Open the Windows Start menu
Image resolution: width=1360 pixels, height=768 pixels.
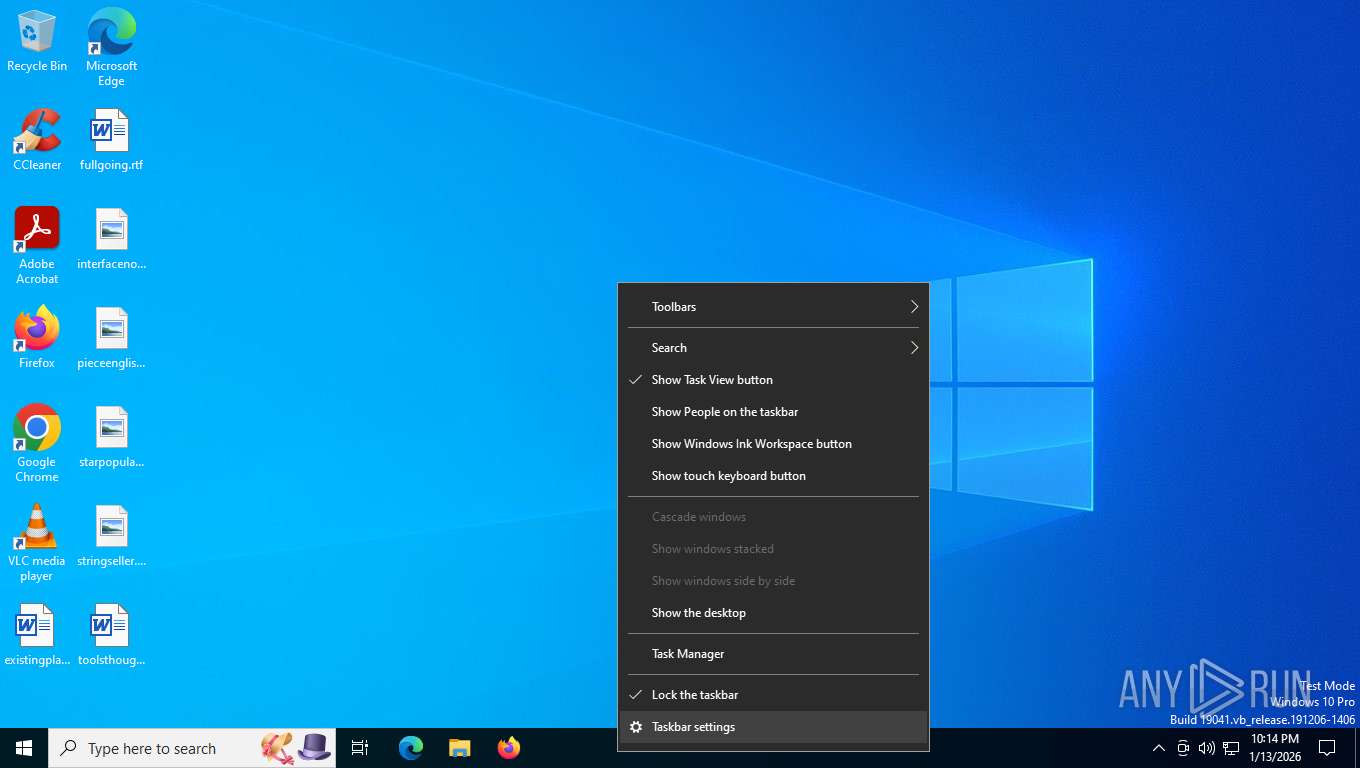pos(24,748)
